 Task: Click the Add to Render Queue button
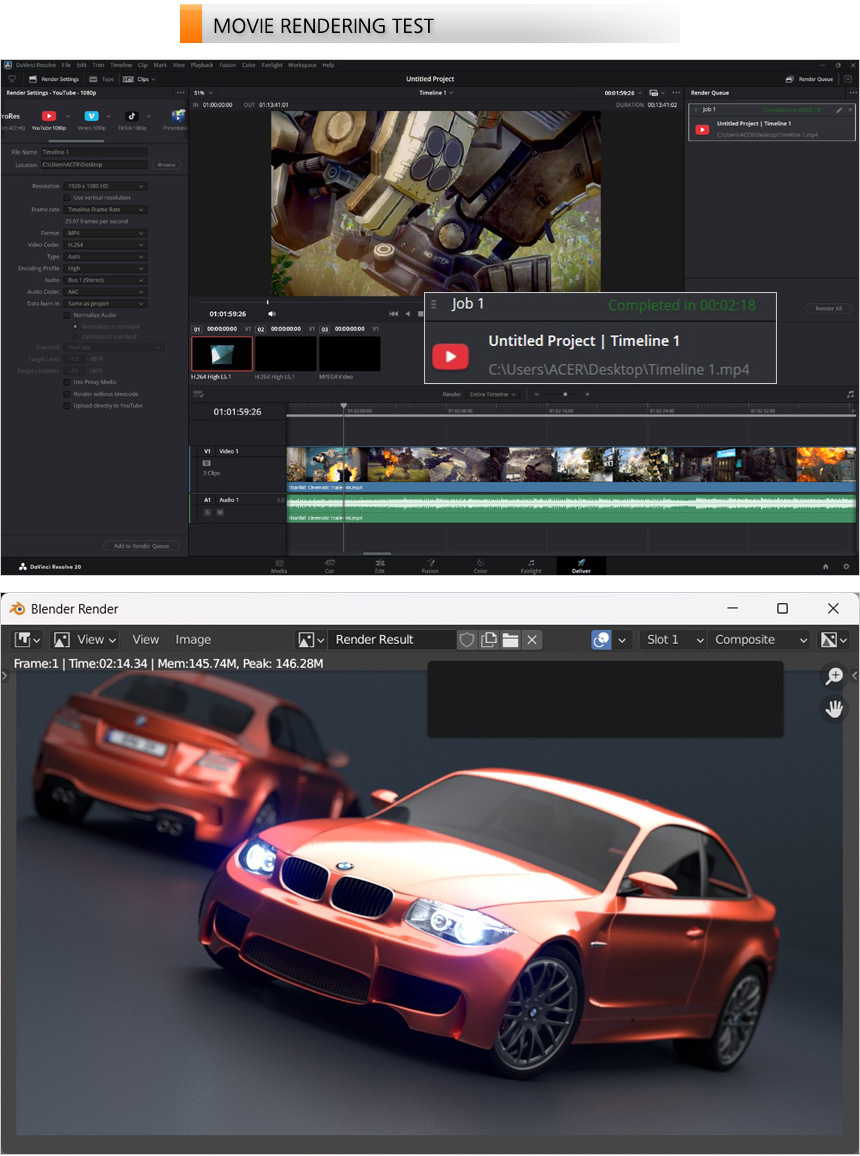(x=142, y=546)
